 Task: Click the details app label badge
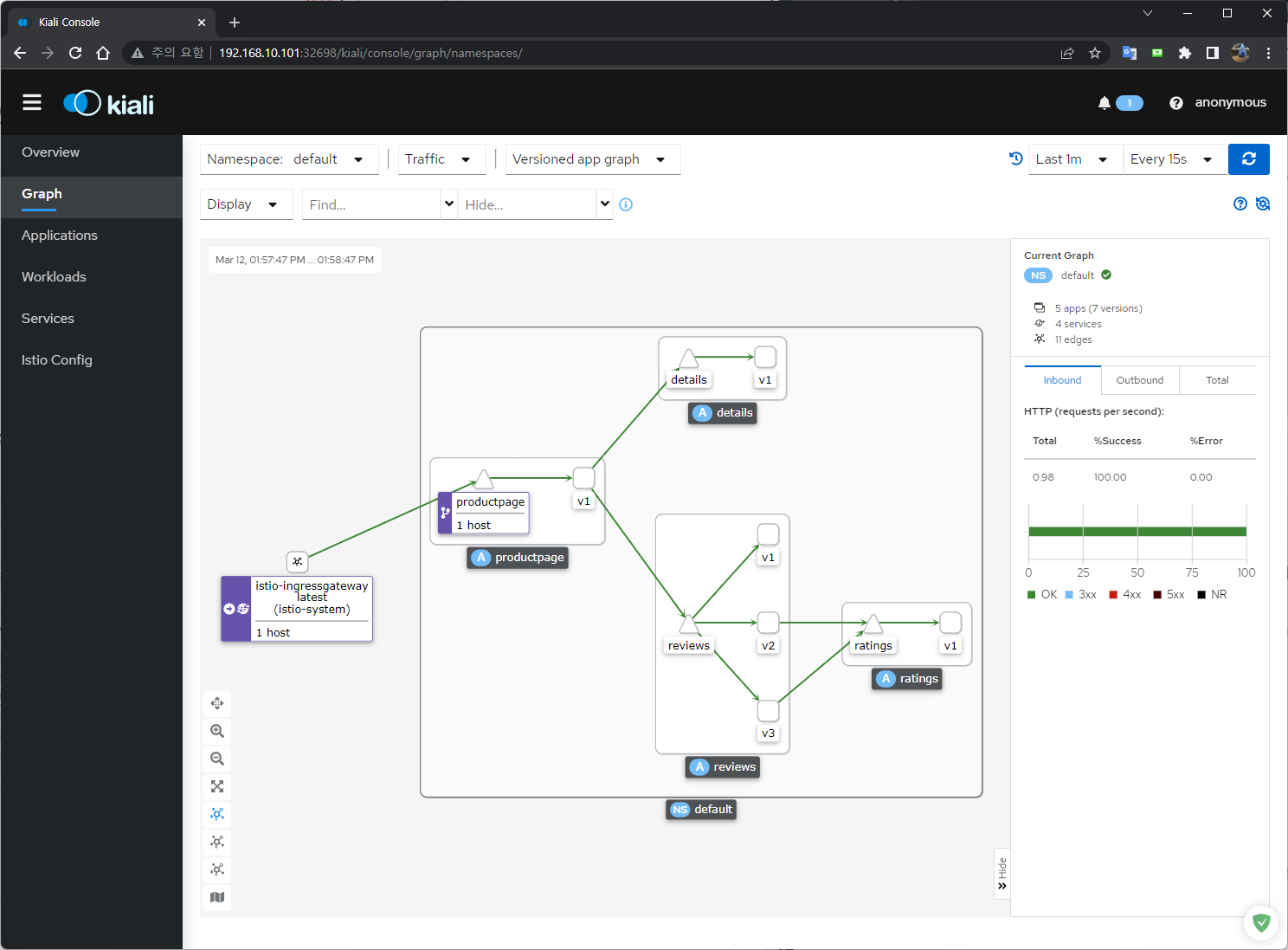(723, 413)
